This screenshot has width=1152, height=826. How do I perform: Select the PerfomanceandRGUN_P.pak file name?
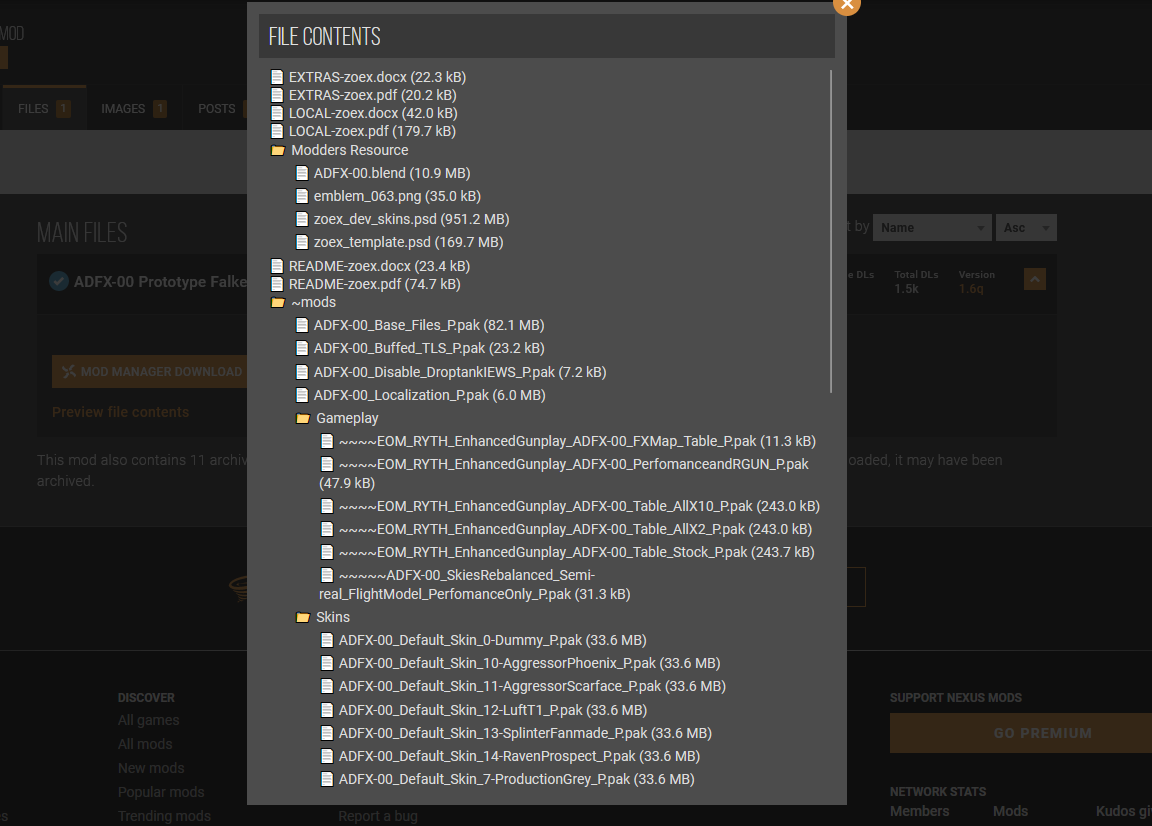564,473
